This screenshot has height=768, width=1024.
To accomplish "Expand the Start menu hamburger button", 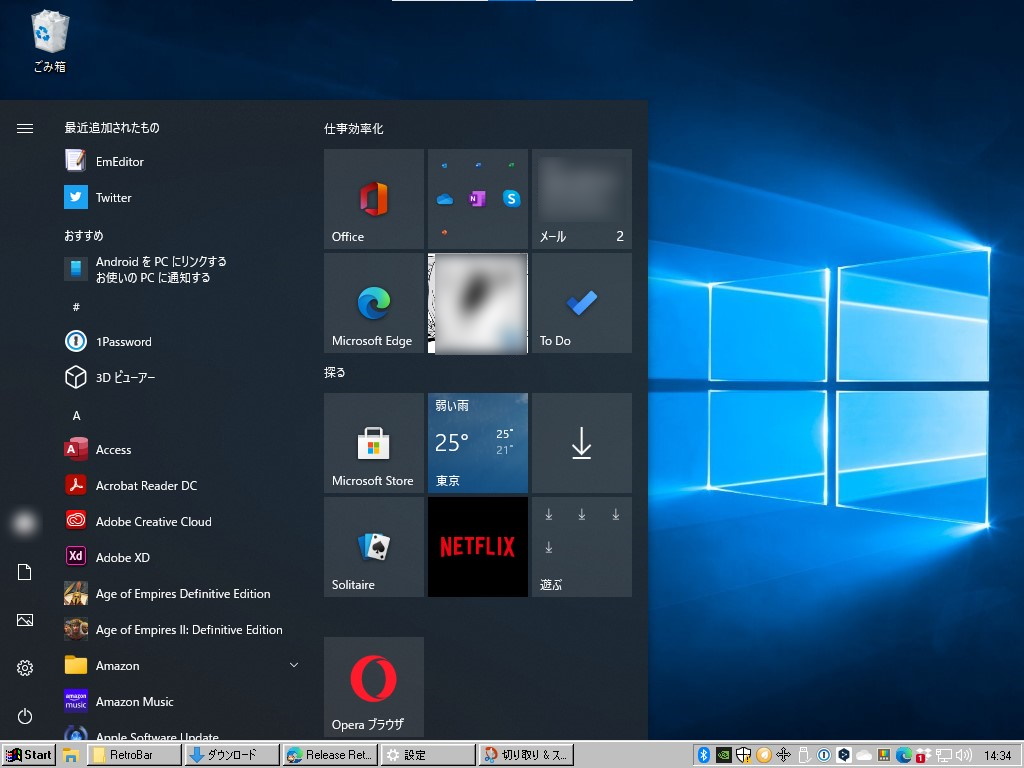I will click(x=25, y=128).
